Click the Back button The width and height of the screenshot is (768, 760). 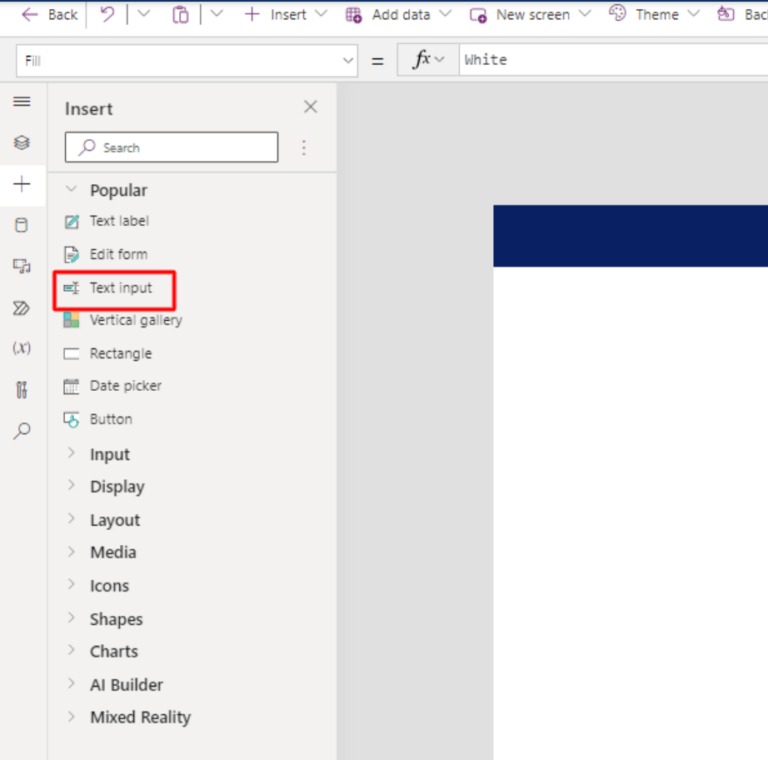click(x=50, y=14)
